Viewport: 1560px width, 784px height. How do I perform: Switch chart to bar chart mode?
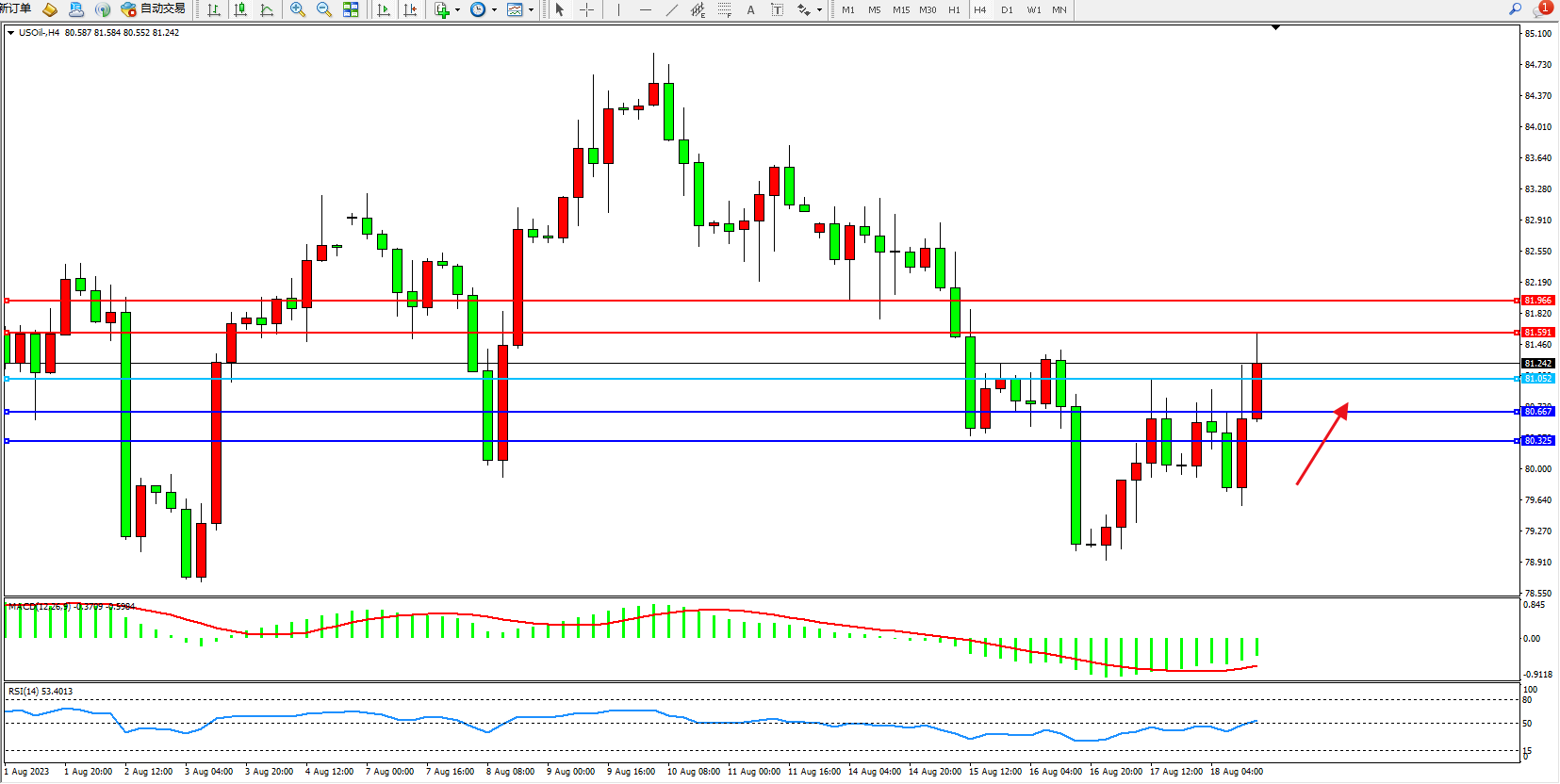tap(214, 9)
